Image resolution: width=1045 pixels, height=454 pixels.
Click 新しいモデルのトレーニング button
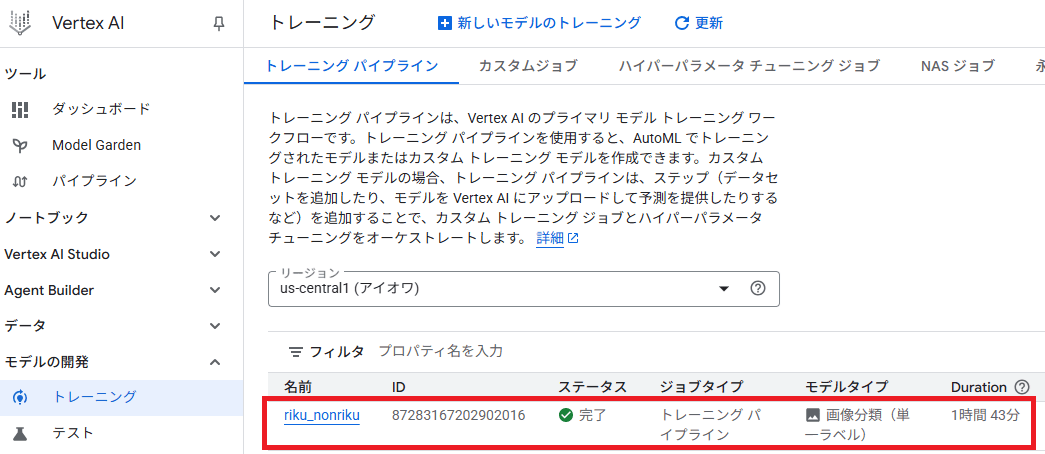tap(539, 23)
